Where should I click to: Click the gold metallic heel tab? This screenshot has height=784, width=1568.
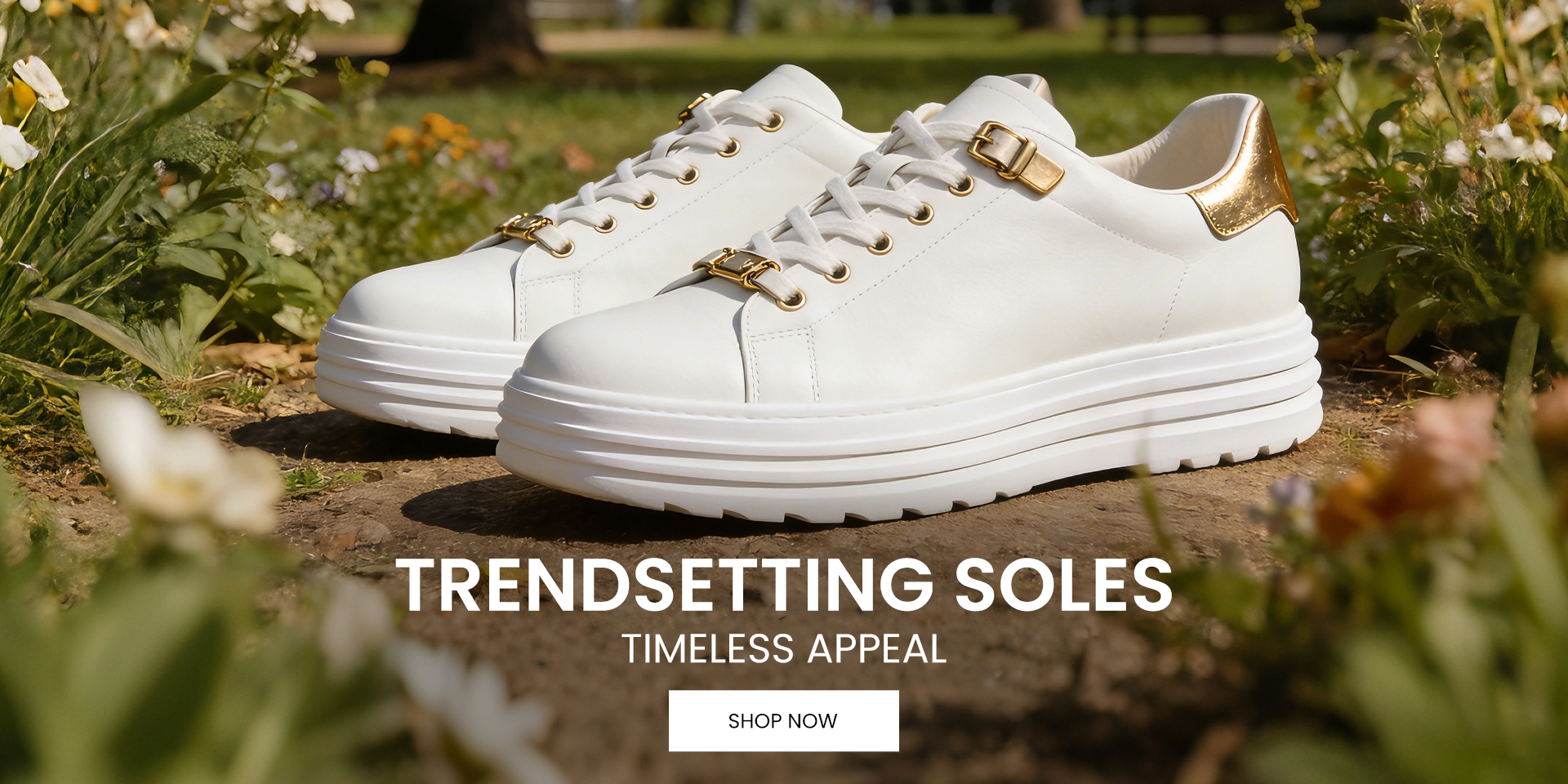[1245, 176]
